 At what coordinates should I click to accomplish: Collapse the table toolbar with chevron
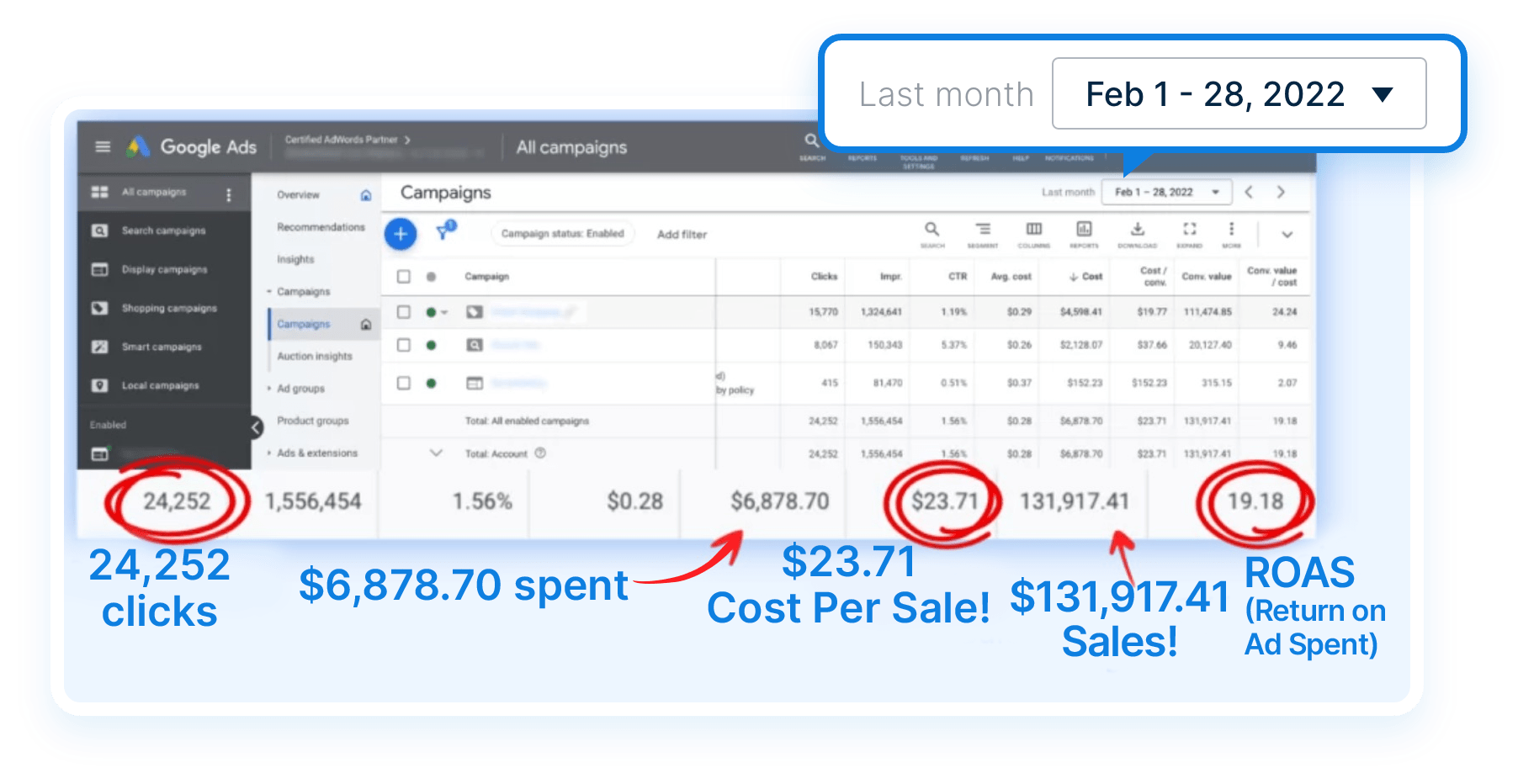coord(1287,235)
